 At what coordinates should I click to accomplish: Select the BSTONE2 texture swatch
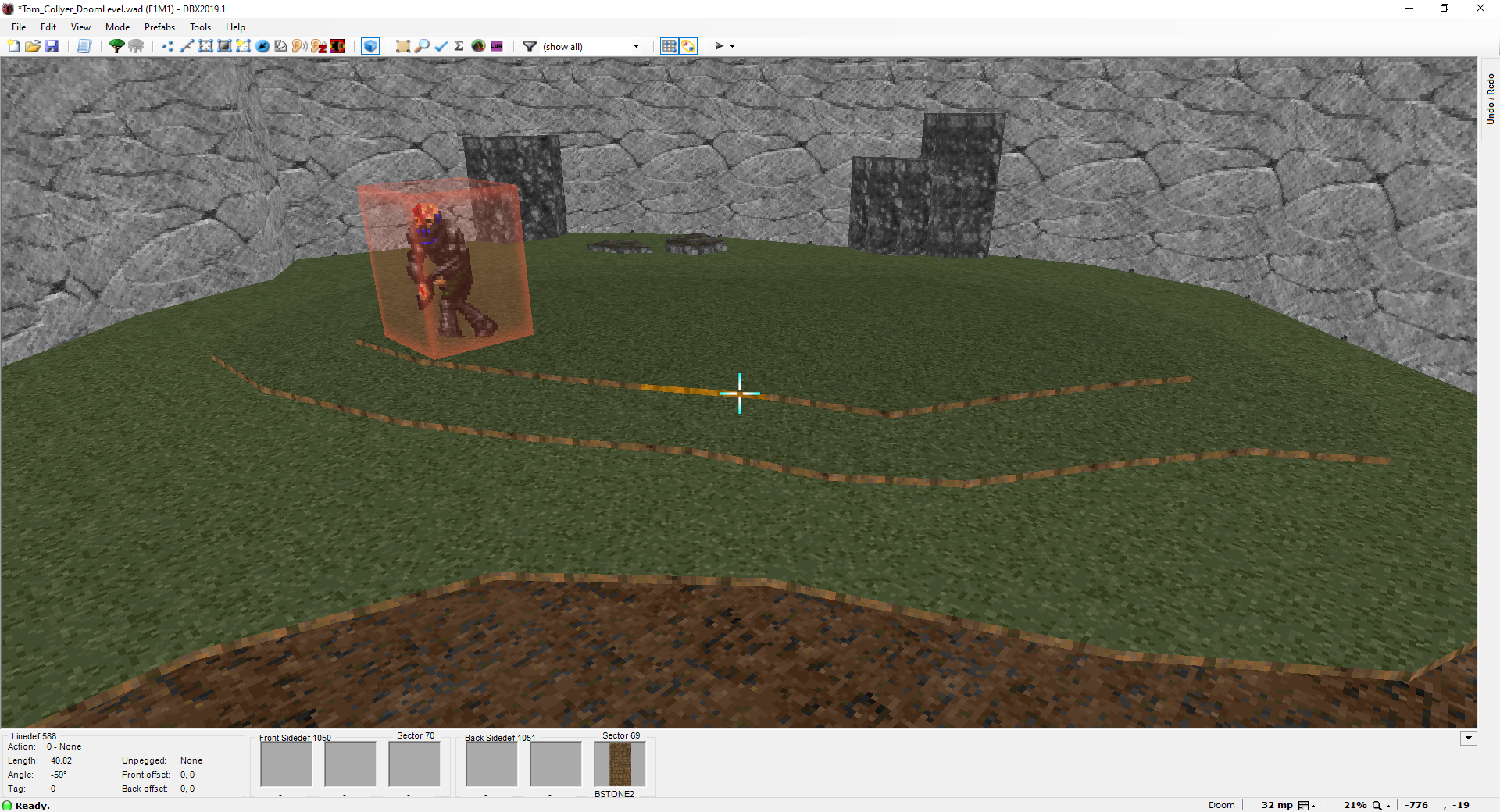(620, 764)
